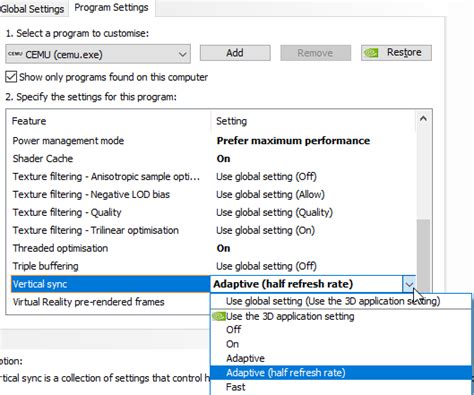Viewport: 474px width, 395px height.
Task: Click Trilinear optimisation value Use global setting (On)
Action: click(x=265, y=230)
